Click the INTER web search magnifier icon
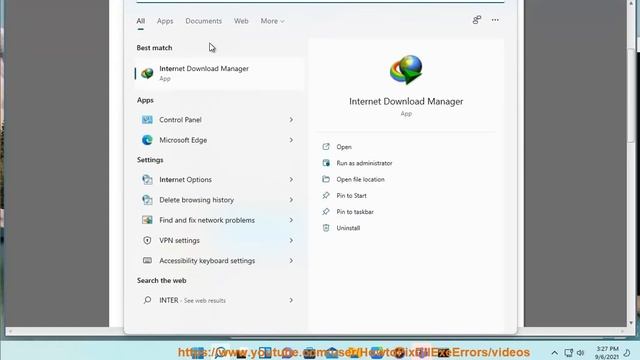 147,300
